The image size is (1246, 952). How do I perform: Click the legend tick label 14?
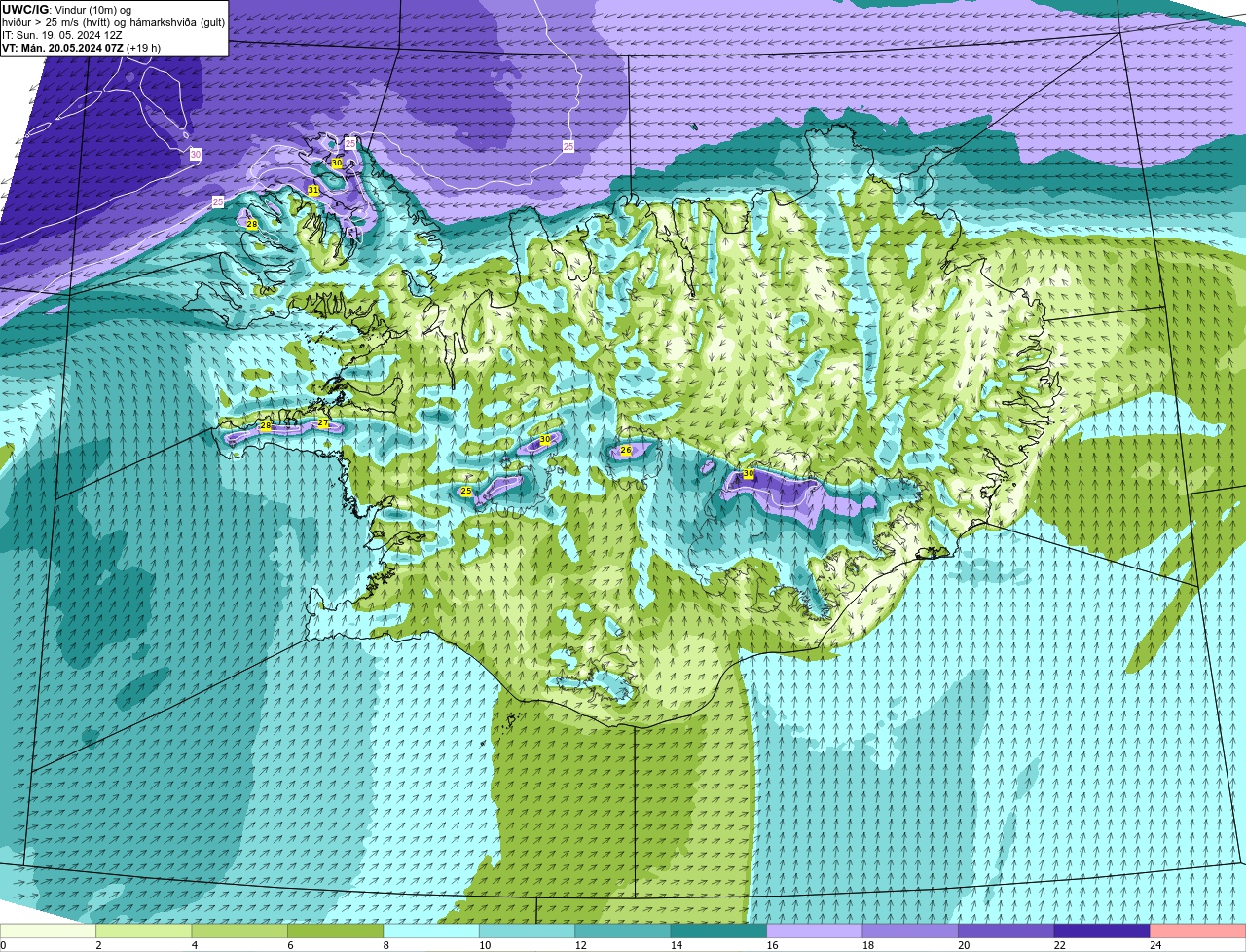pyautogui.click(x=676, y=945)
